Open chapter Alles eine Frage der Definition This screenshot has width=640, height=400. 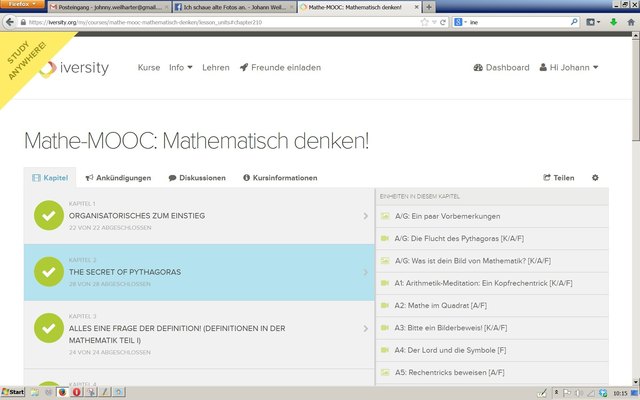click(x=199, y=334)
